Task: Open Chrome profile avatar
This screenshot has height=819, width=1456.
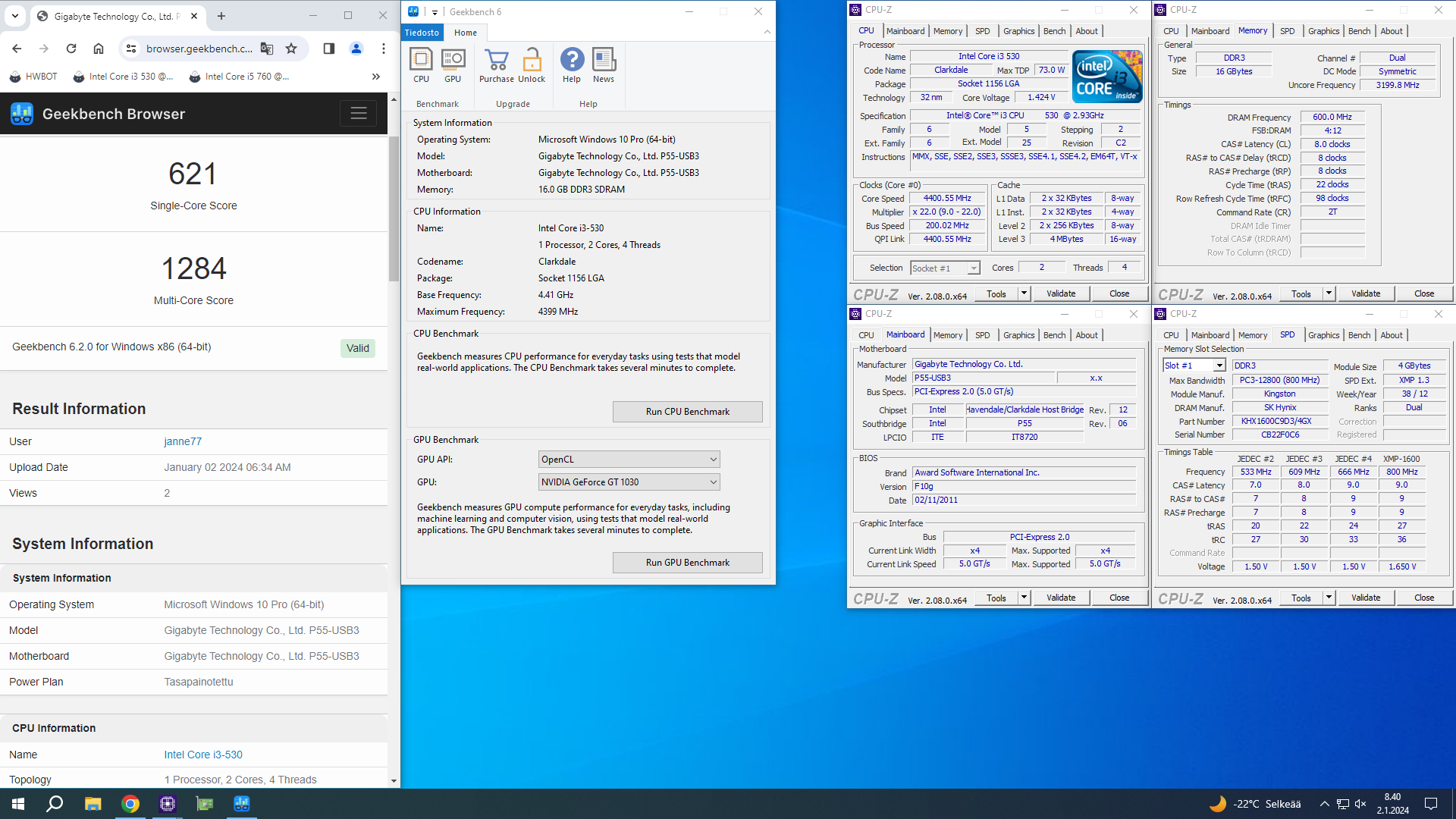Action: click(x=356, y=49)
